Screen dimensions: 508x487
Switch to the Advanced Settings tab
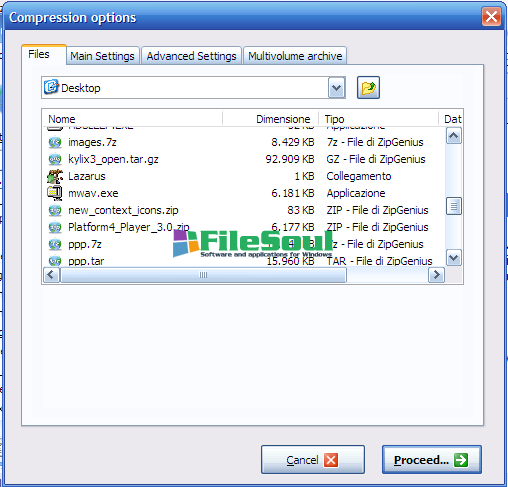[191, 56]
